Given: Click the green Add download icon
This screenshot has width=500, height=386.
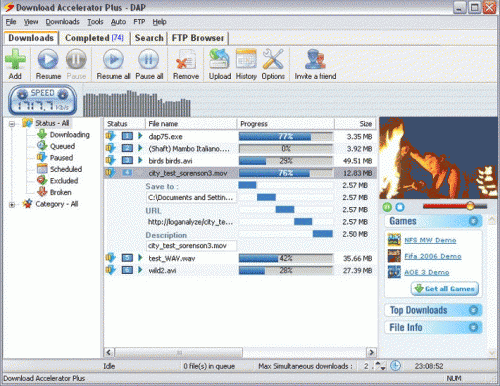Looking at the screenshot, I should pyautogui.click(x=15, y=59).
